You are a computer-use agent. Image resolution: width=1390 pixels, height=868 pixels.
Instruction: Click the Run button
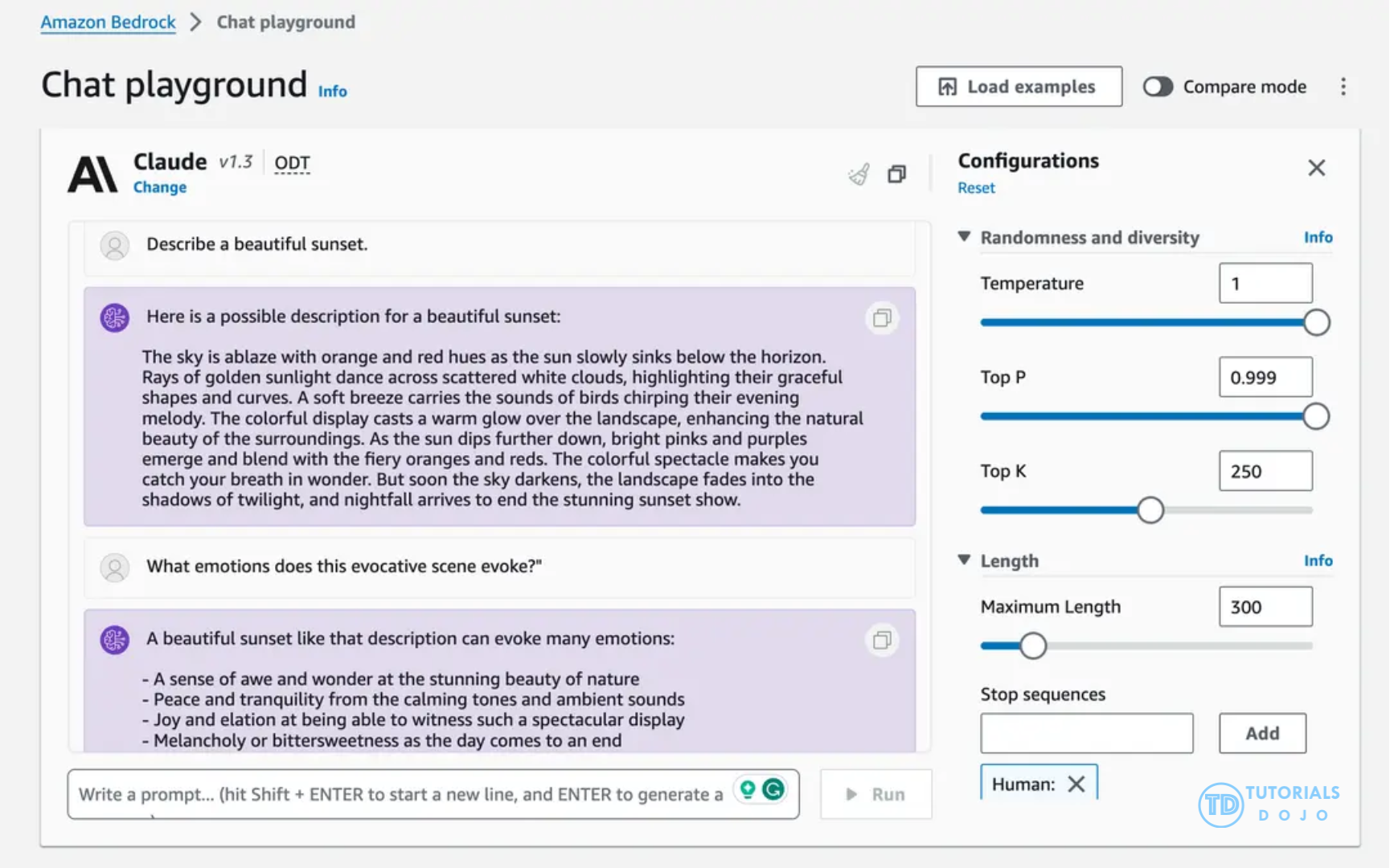875,795
